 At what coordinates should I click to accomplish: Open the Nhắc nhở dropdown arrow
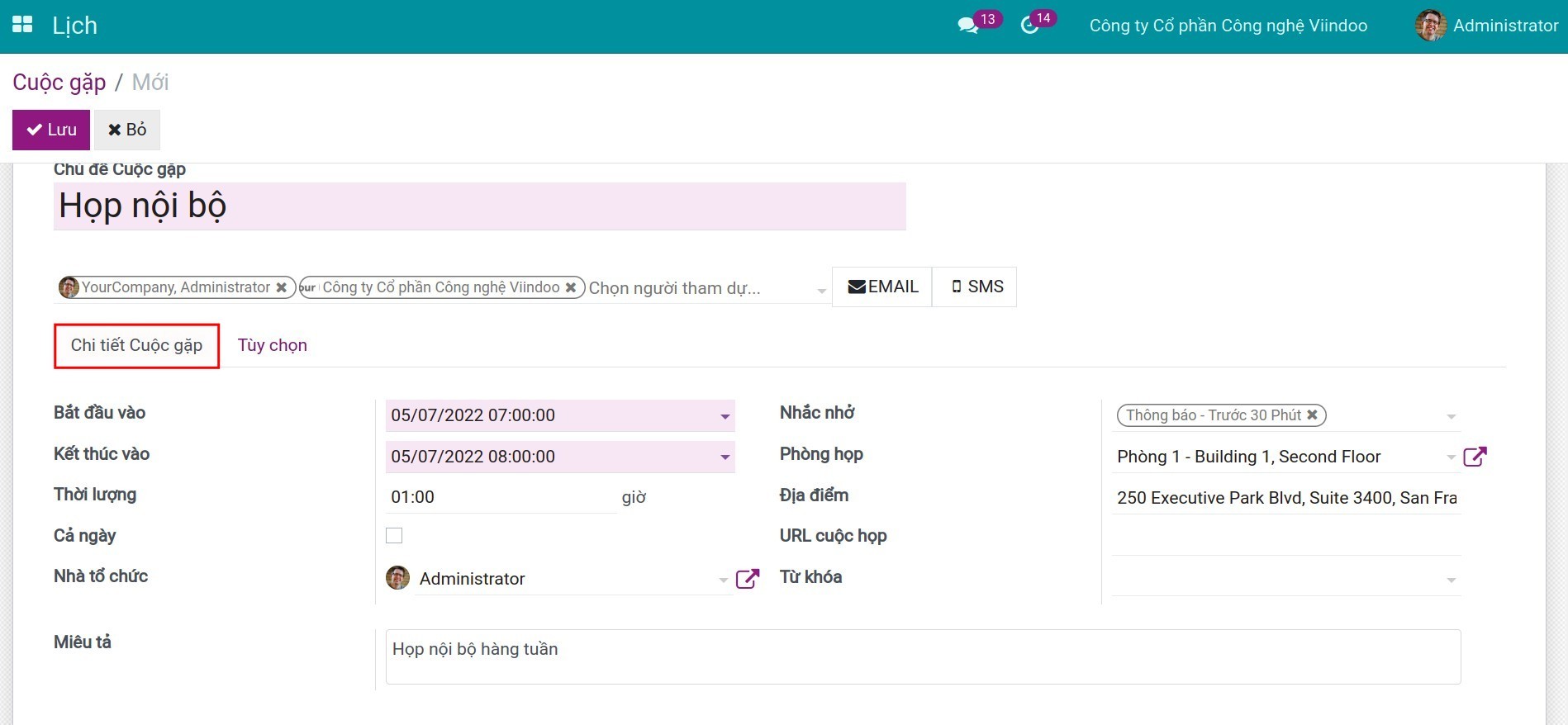coord(1451,417)
